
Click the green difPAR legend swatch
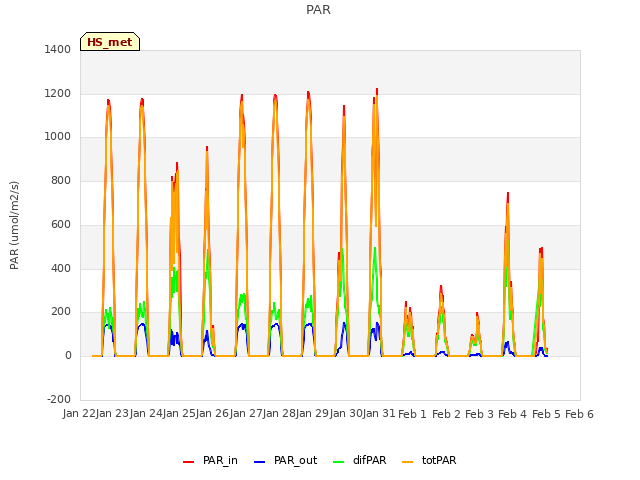339,462
